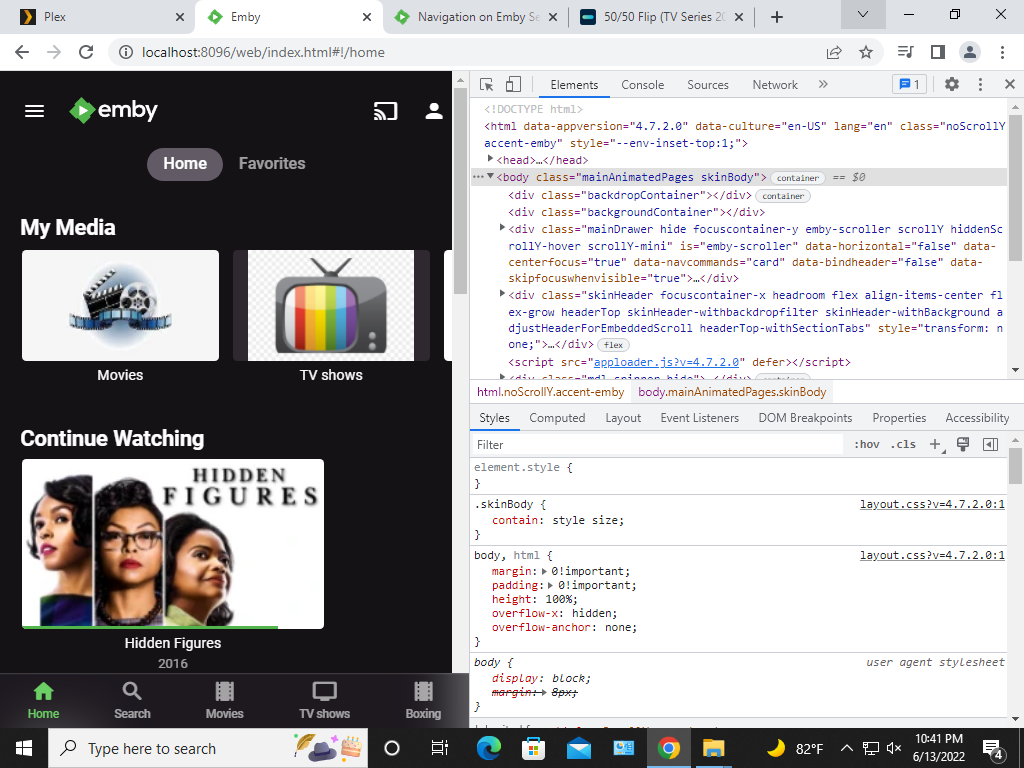Click the Hidden Figures watch progress bar
Viewport: 1024px width, 768px height.
click(150, 626)
